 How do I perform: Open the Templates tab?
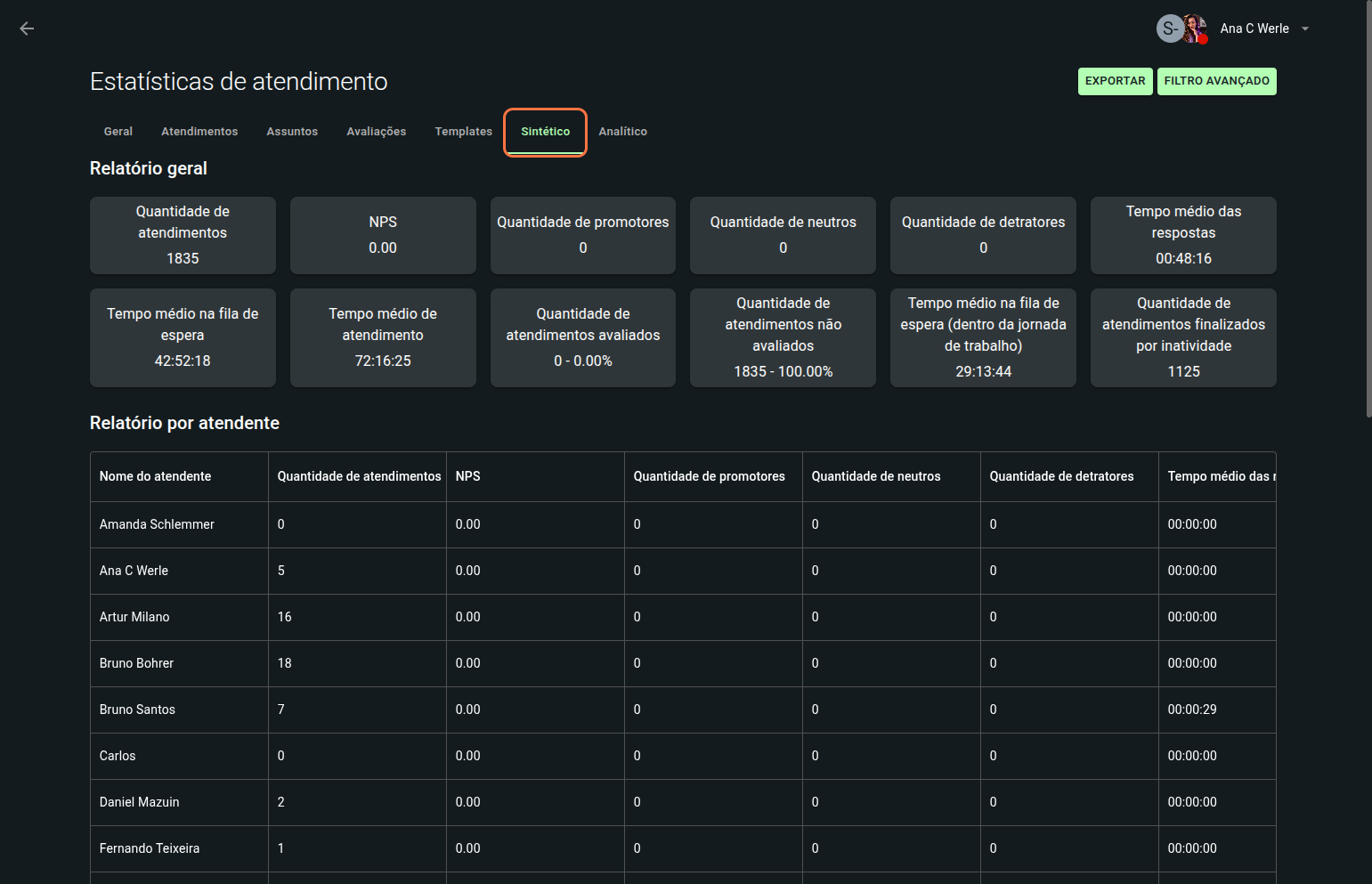(463, 132)
